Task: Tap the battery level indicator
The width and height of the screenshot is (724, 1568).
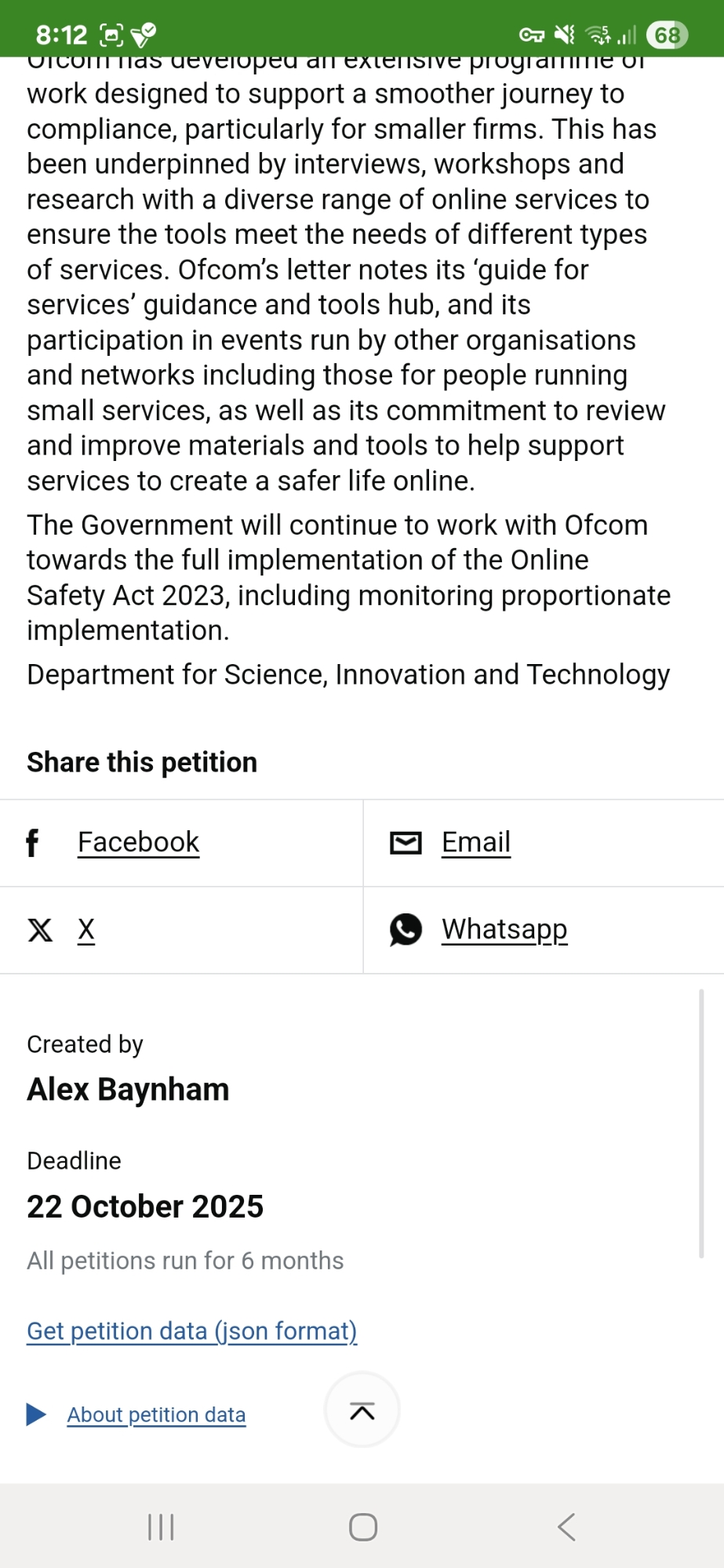Action: tap(667, 35)
